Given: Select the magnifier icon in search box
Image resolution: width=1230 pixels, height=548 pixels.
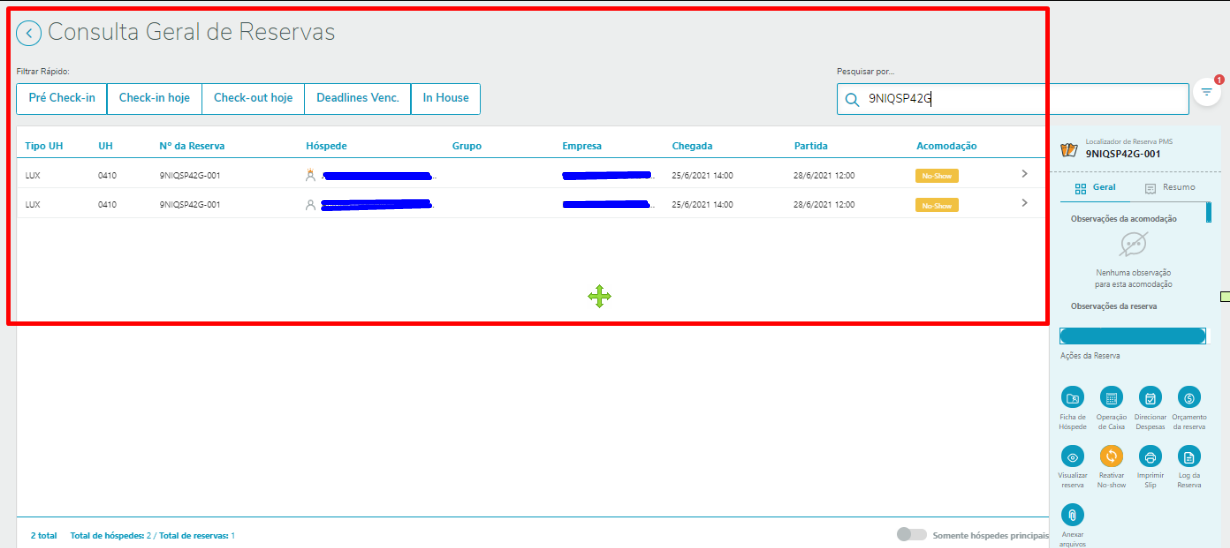Looking at the screenshot, I should click(852, 99).
